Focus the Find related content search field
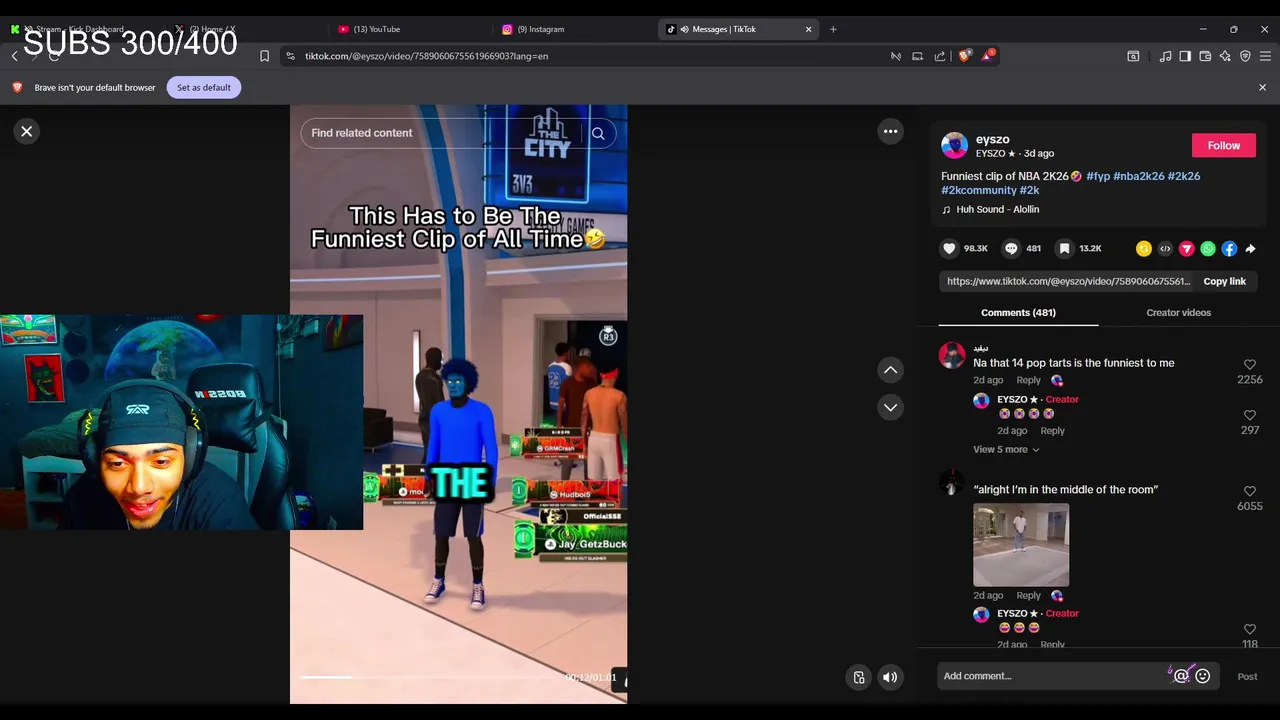Screen dimensions: 1280x720 click(x=440, y=133)
